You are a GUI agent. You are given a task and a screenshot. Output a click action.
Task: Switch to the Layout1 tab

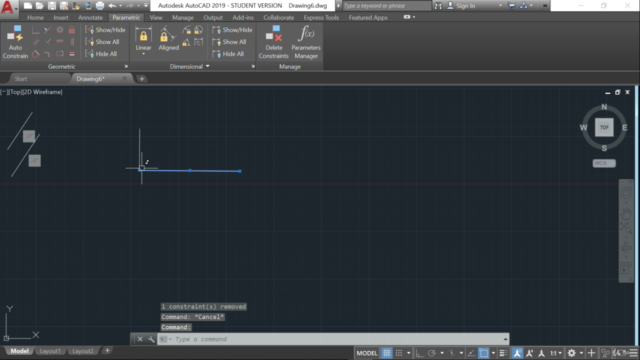50,351
